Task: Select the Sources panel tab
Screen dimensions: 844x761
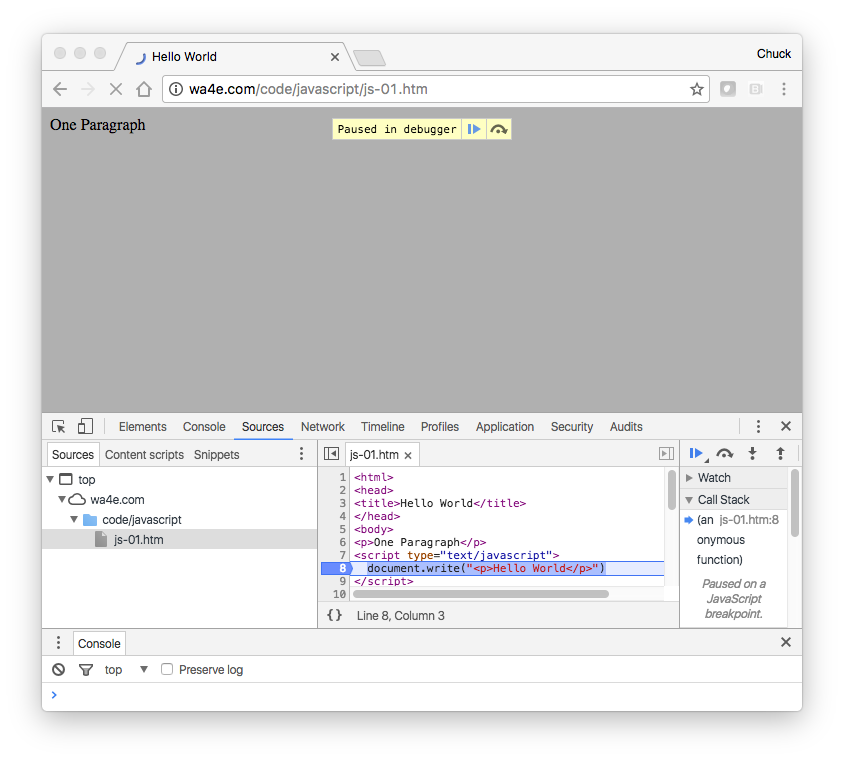Action: 263,426
